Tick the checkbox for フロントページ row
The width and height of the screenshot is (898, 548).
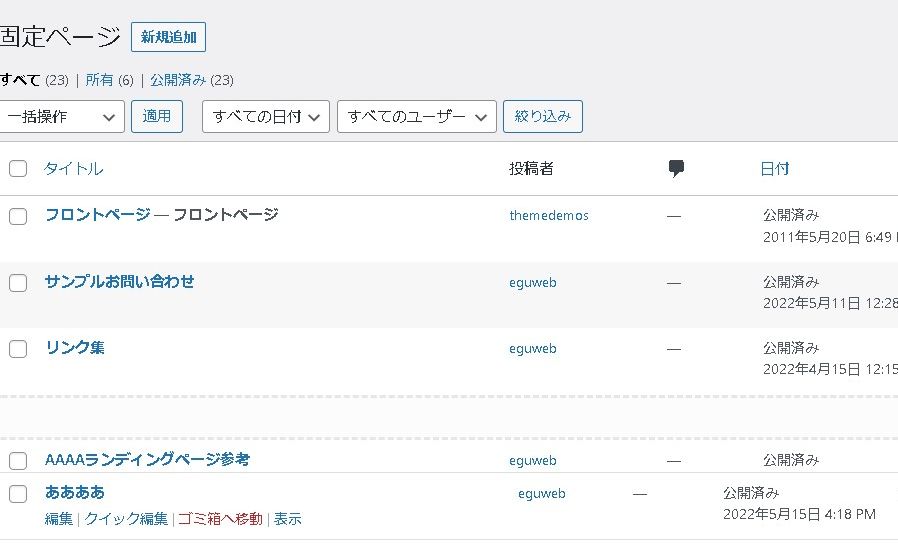point(18,216)
